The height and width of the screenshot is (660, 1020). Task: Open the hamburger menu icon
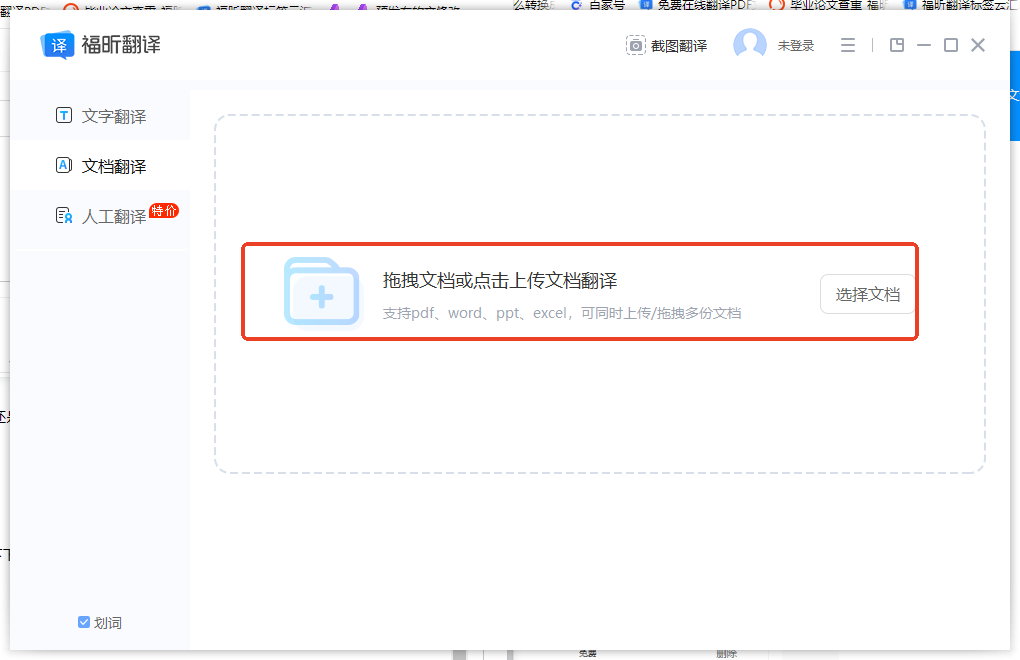[847, 45]
